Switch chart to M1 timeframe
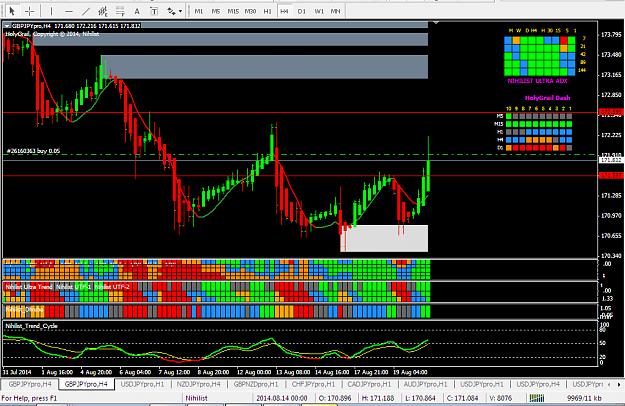The height and width of the screenshot is (406, 625). [x=199, y=11]
